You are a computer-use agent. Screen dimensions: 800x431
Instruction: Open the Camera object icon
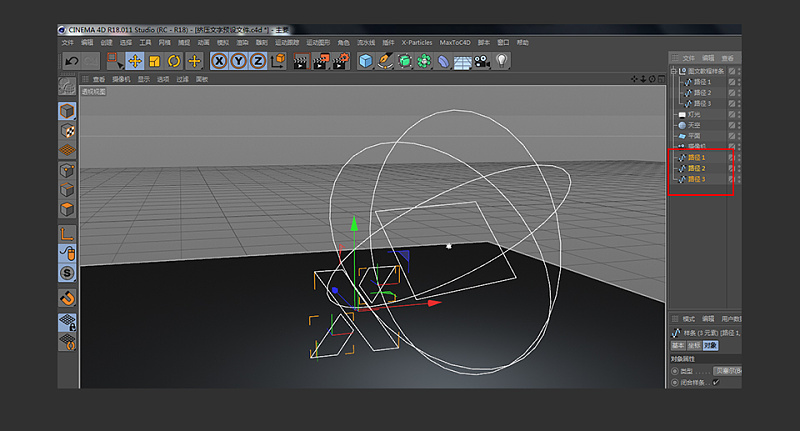(x=481, y=61)
